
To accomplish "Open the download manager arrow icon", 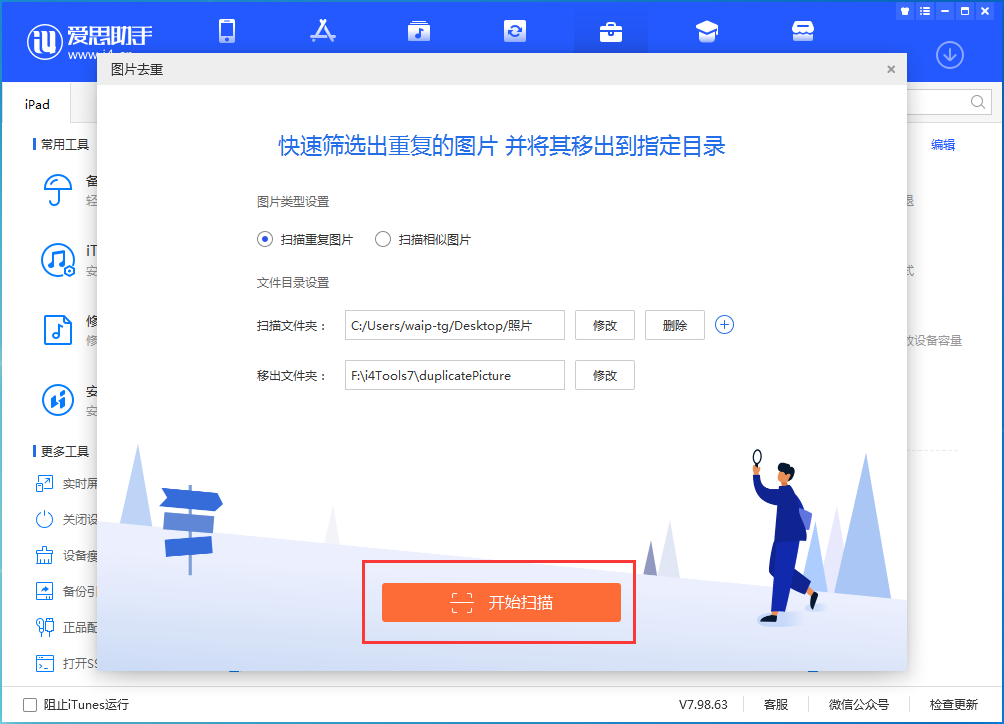I will pyautogui.click(x=950, y=55).
